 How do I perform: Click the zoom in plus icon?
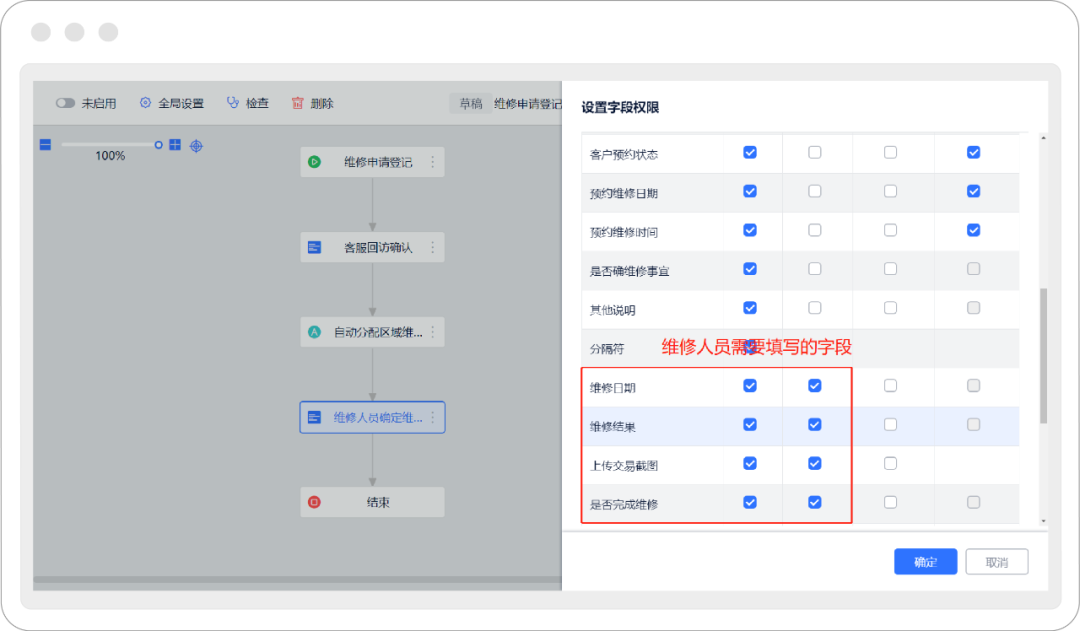click(x=175, y=145)
